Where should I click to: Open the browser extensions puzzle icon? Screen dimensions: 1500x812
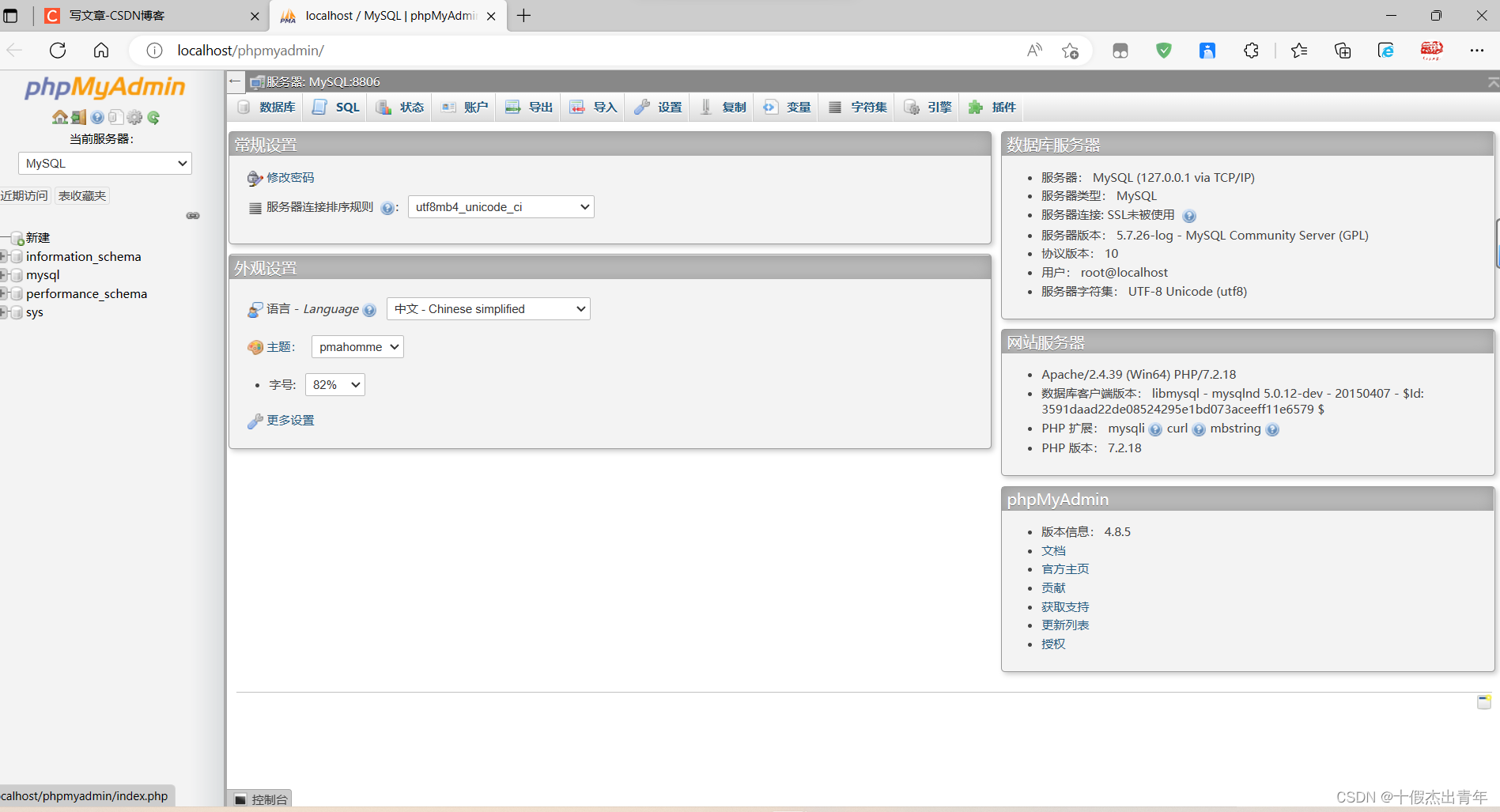point(1251,51)
